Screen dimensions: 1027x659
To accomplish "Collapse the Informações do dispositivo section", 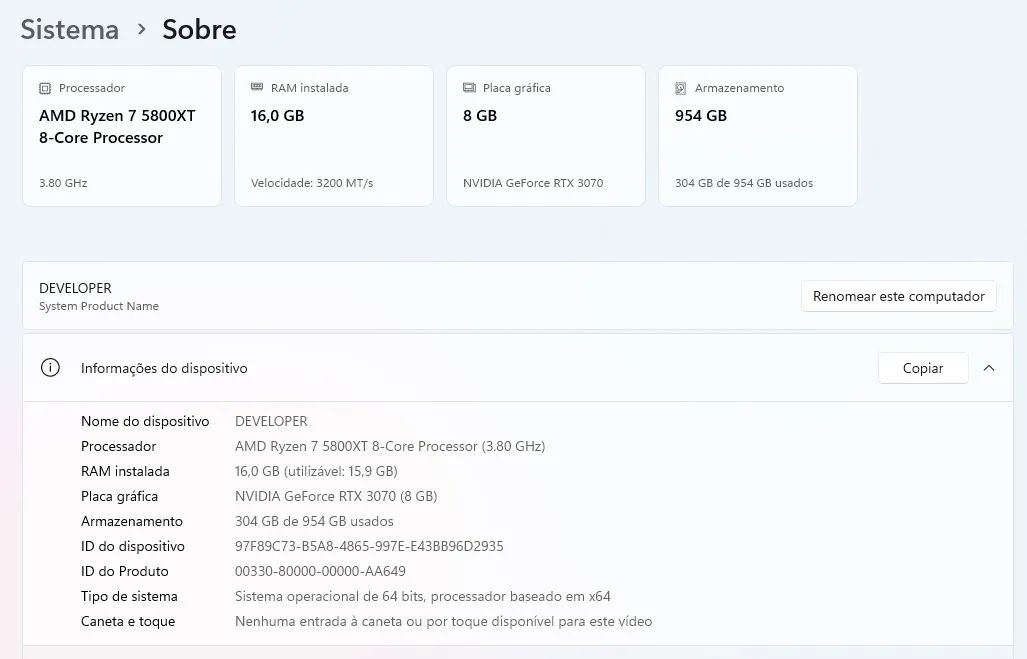I will pos(989,368).
